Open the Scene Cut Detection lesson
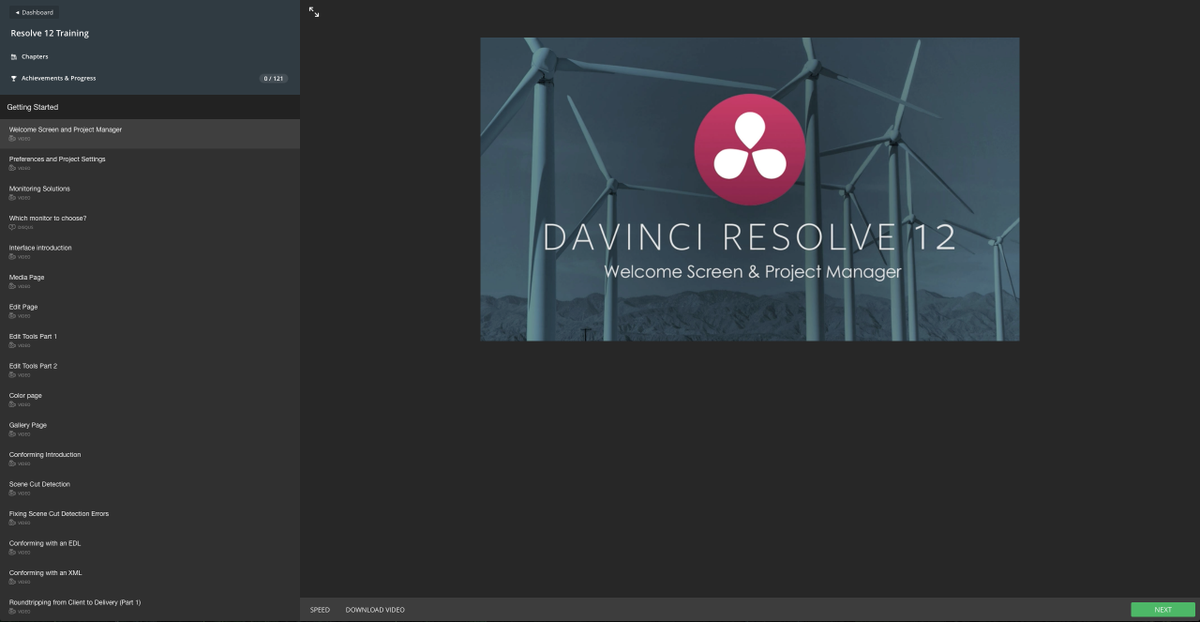1200x622 pixels. click(x=150, y=488)
